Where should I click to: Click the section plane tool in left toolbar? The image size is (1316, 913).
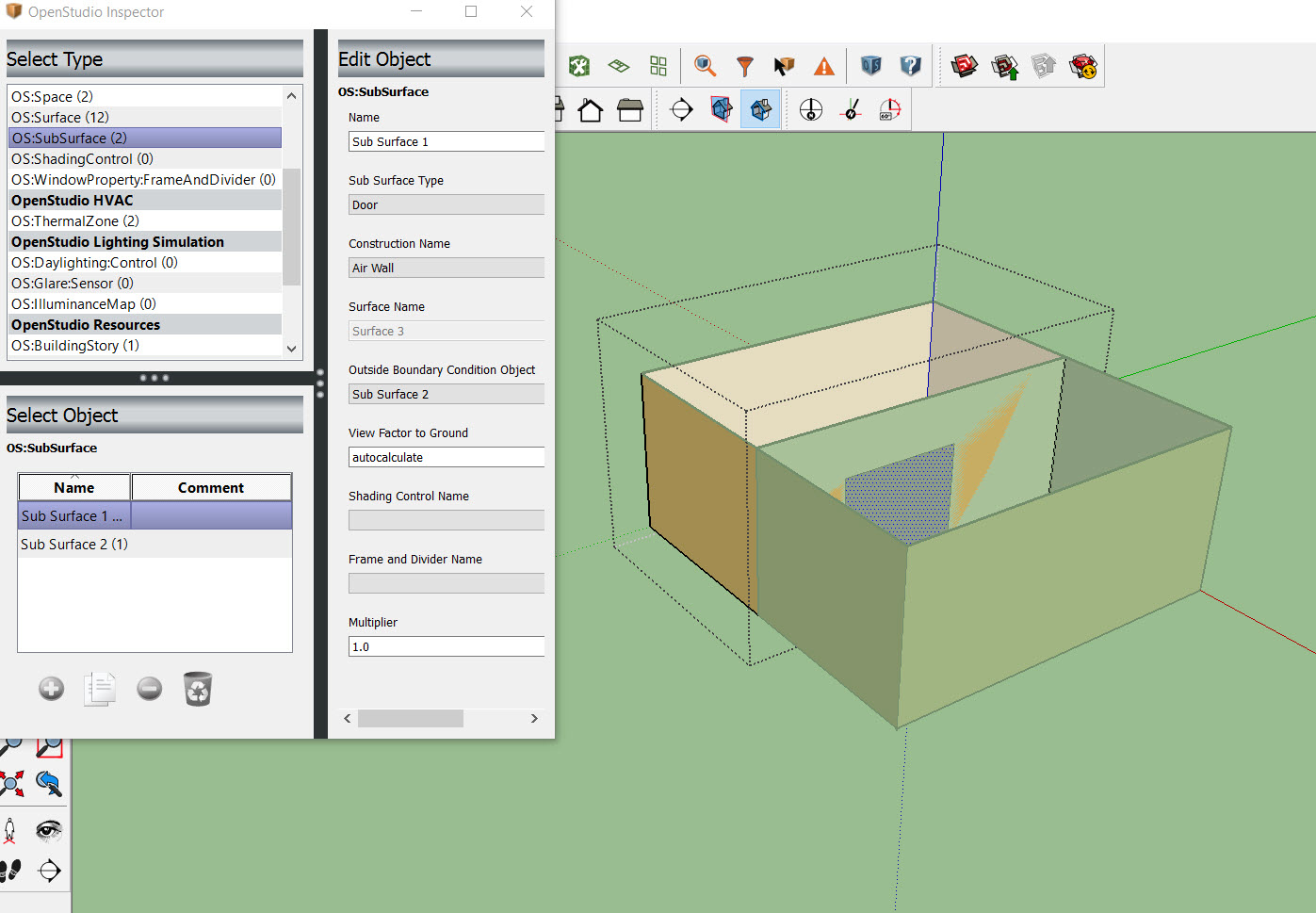[50, 871]
